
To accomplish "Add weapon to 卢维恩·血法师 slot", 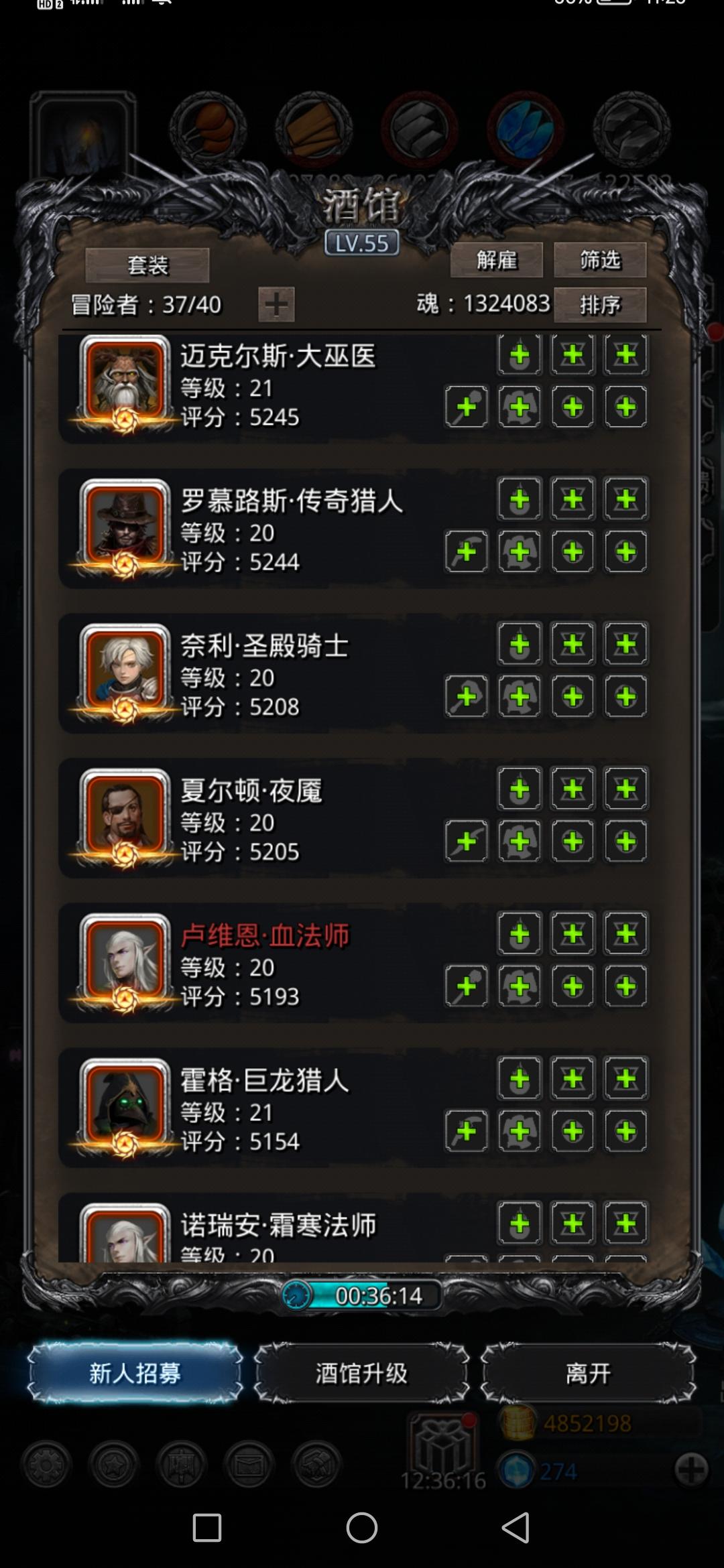I will [x=467, y=986].
